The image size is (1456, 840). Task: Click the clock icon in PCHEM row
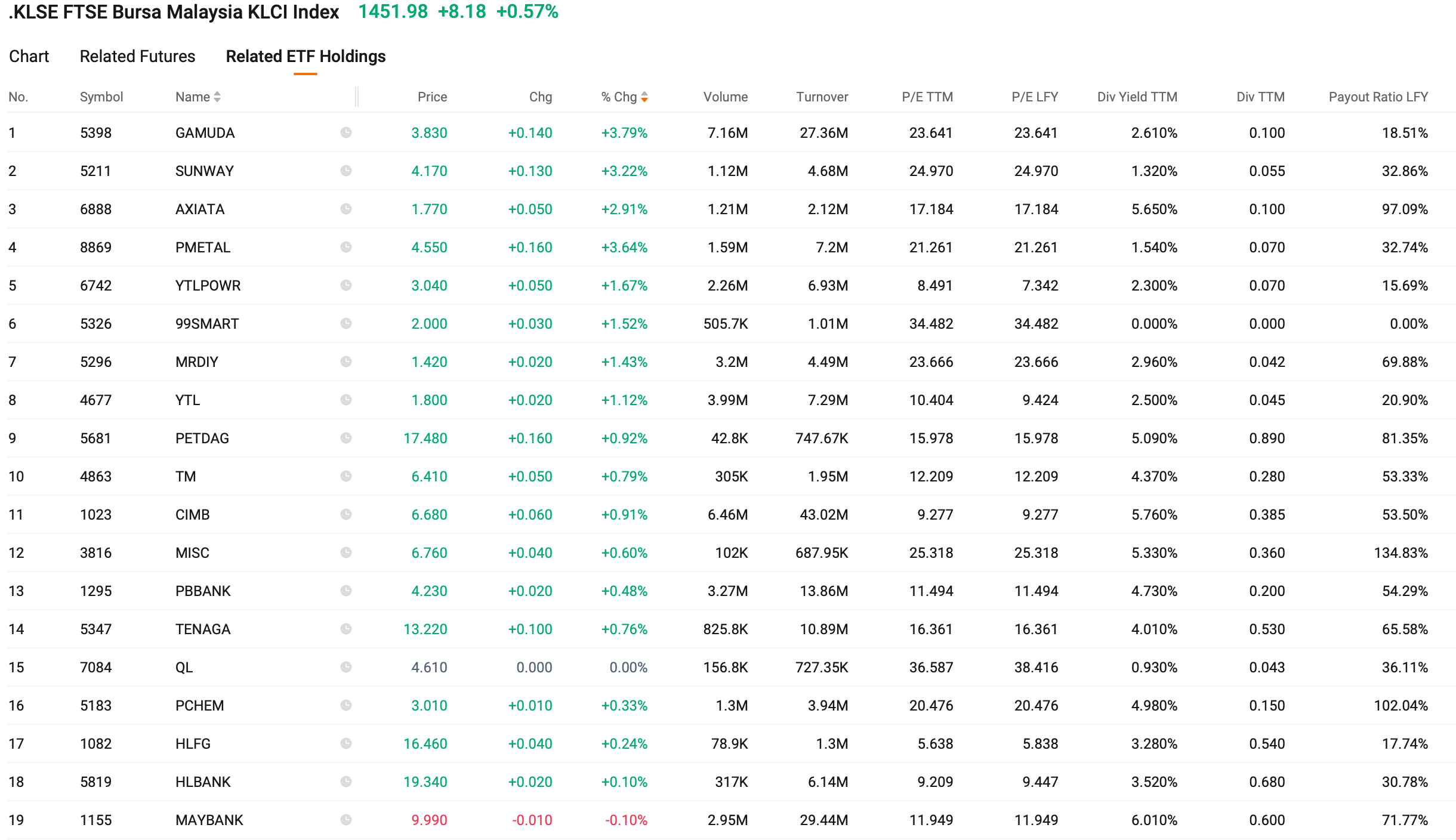[x=346, y=705]
